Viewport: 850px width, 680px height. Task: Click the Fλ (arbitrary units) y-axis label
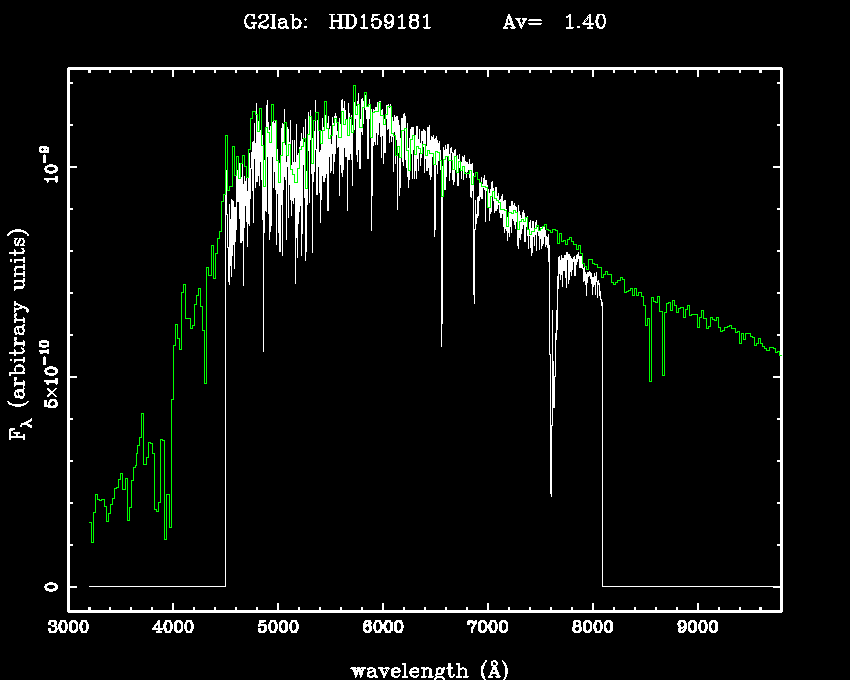[20, 335]
